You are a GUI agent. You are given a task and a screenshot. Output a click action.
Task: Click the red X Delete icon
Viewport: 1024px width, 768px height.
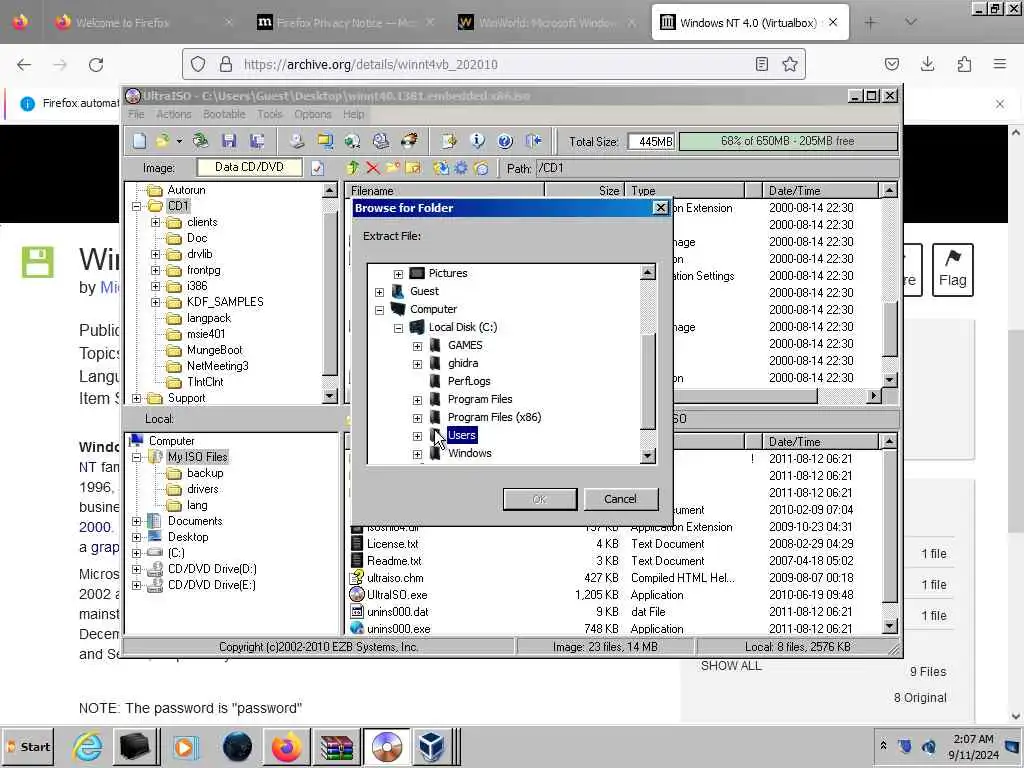[x=373, y=168]
